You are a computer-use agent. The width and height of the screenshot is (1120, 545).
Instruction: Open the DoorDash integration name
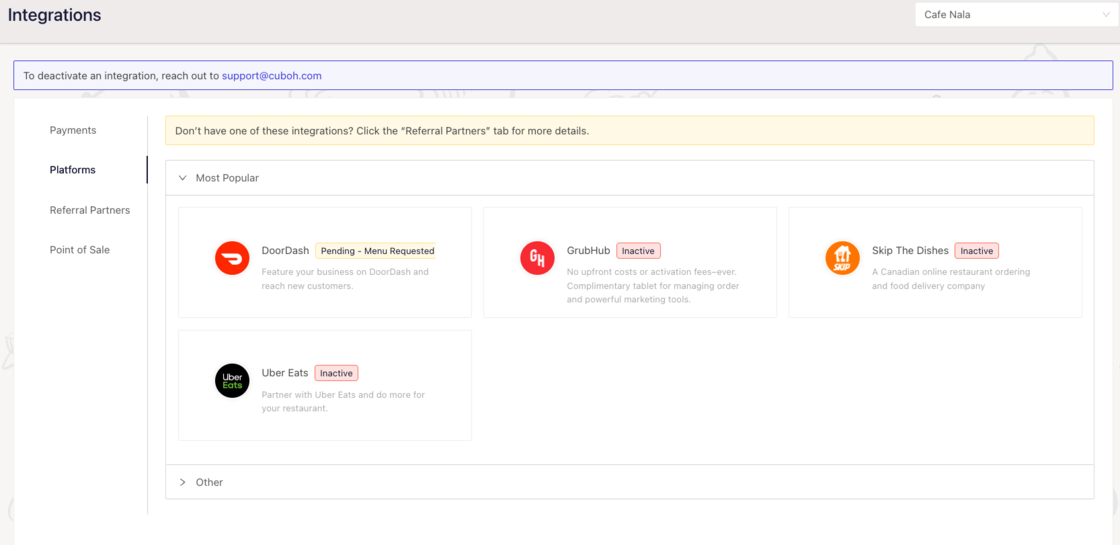(285, 251)
